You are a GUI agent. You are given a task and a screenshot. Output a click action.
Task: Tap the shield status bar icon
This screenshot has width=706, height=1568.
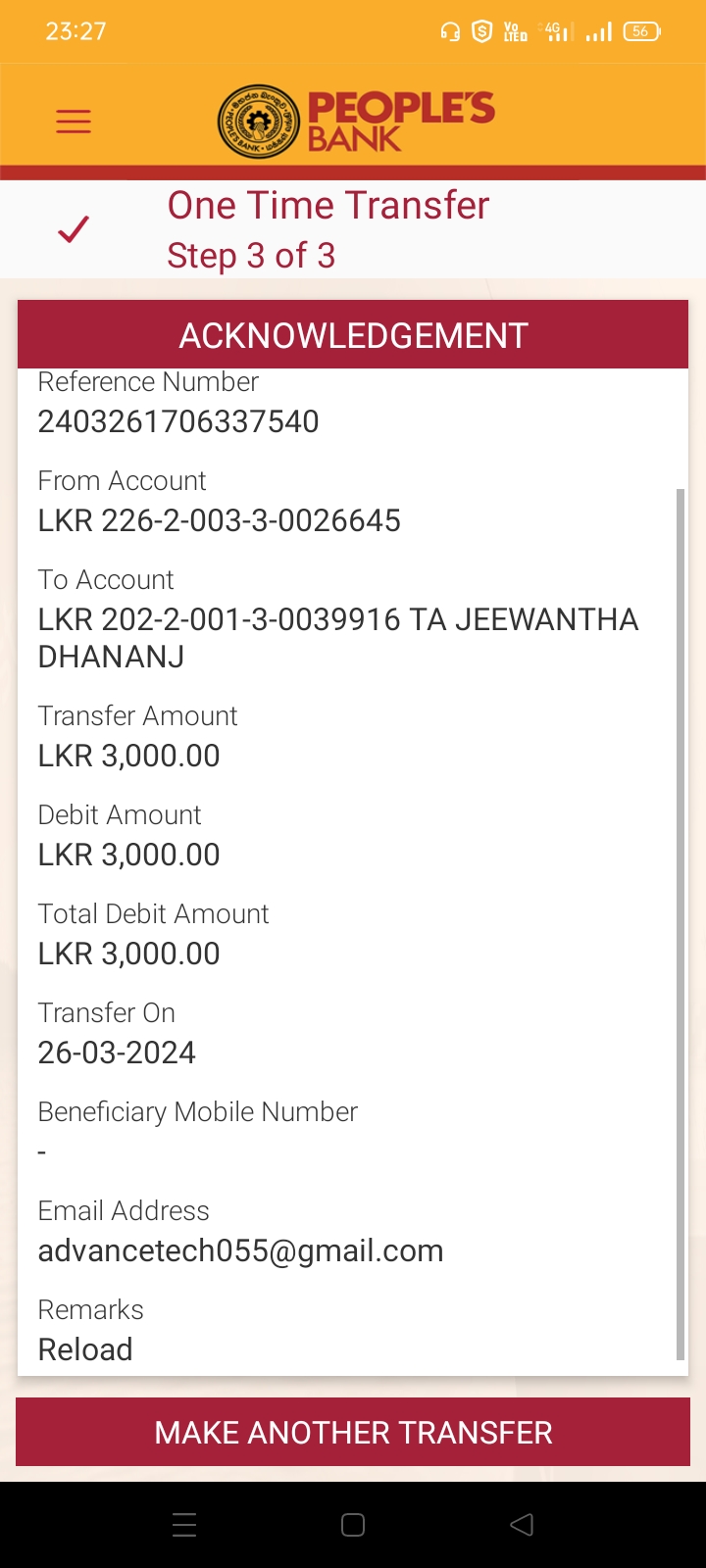(x=481, y=32)
